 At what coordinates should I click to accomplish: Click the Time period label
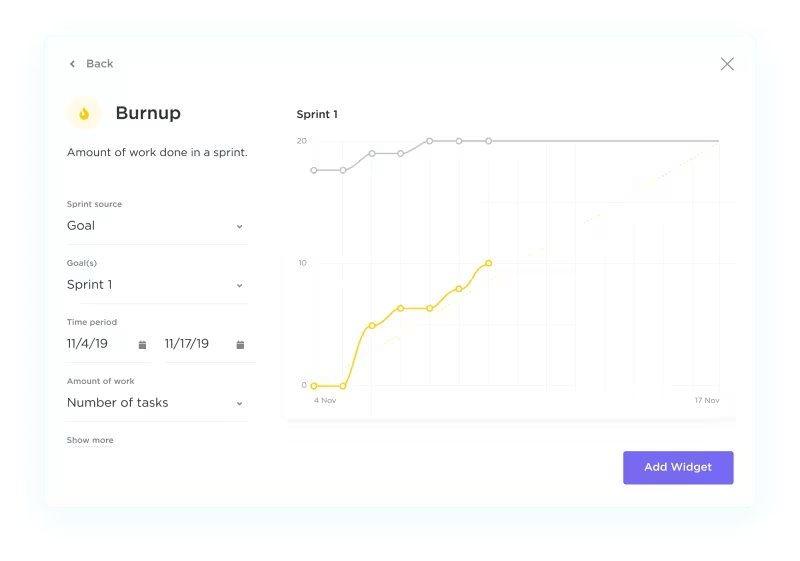tap(92, 322)
